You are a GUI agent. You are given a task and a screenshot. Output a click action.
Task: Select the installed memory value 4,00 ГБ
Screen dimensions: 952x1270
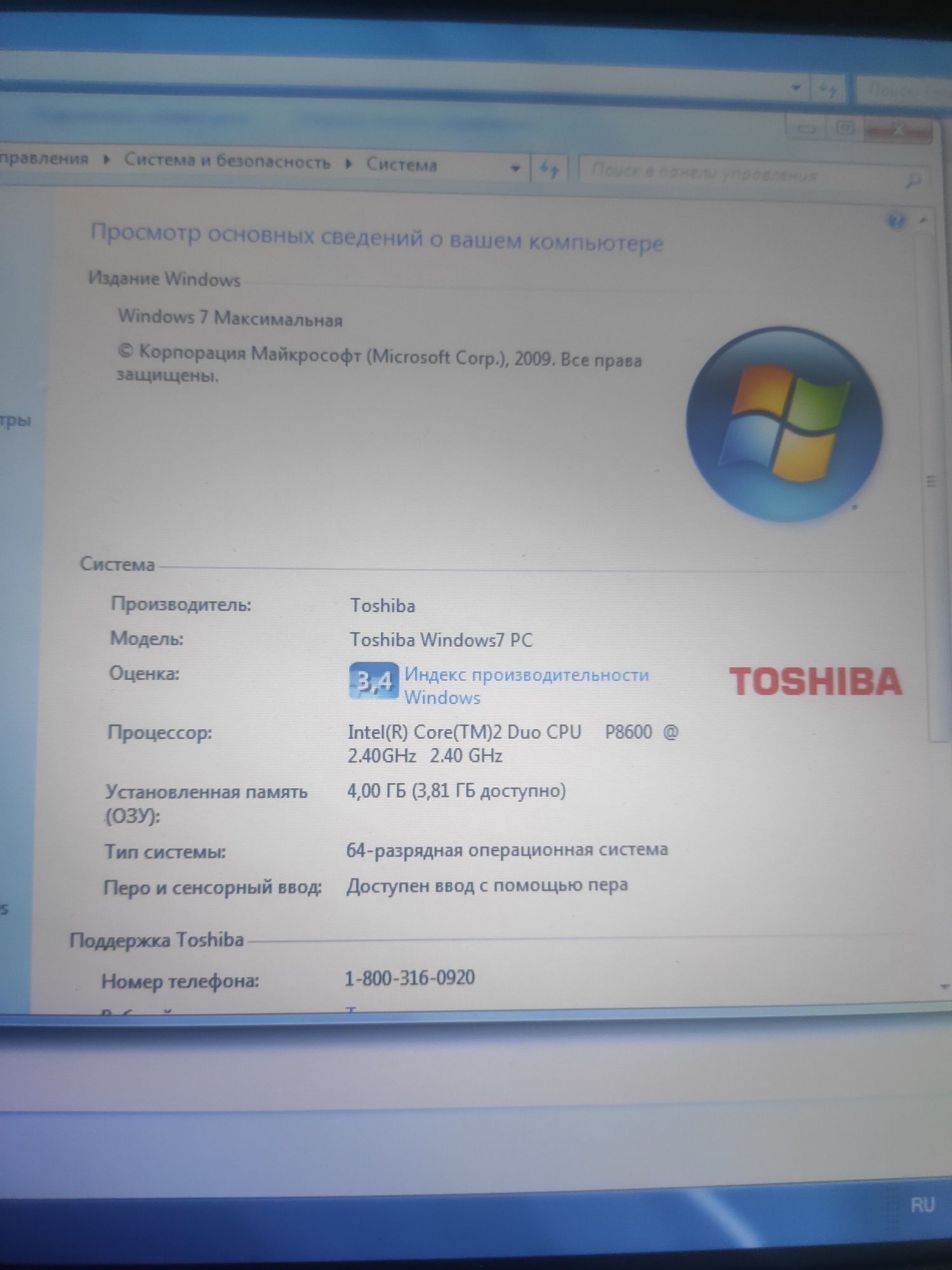pyautogui.click(x=376, y=791)
